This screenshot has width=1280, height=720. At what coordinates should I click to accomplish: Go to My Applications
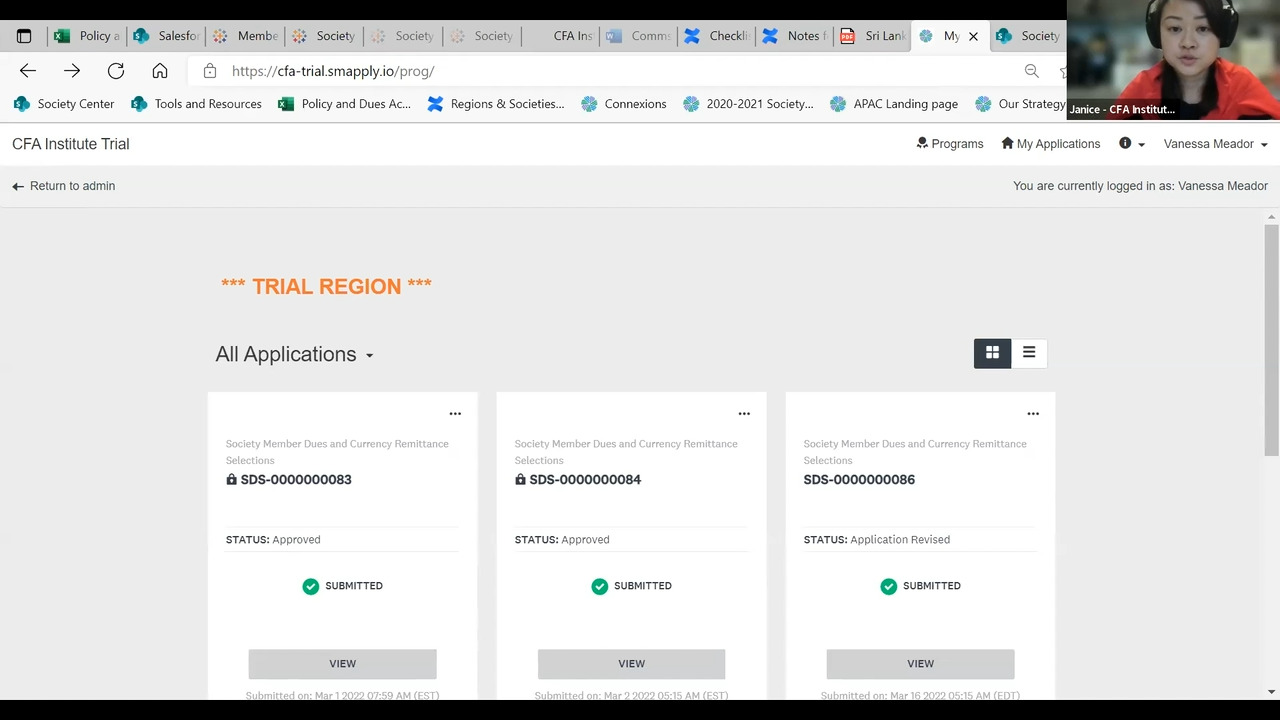(1050, 144)
